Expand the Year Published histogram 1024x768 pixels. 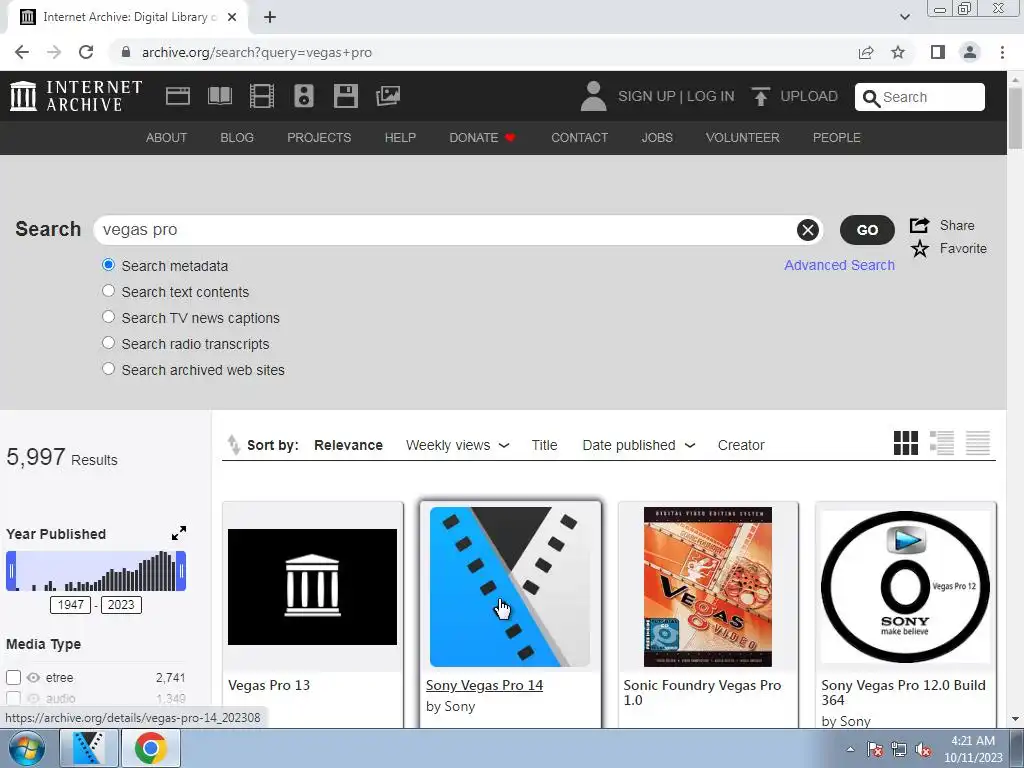[179, 534]
